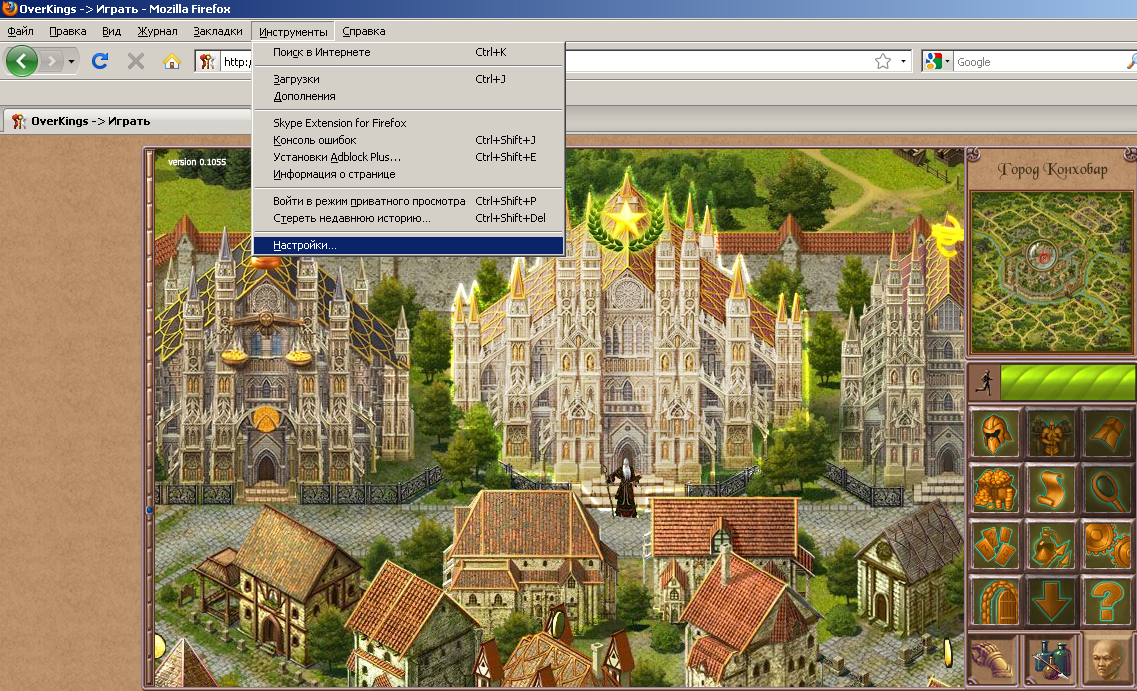
Task: Open the Файл menu
Action: 20,31
